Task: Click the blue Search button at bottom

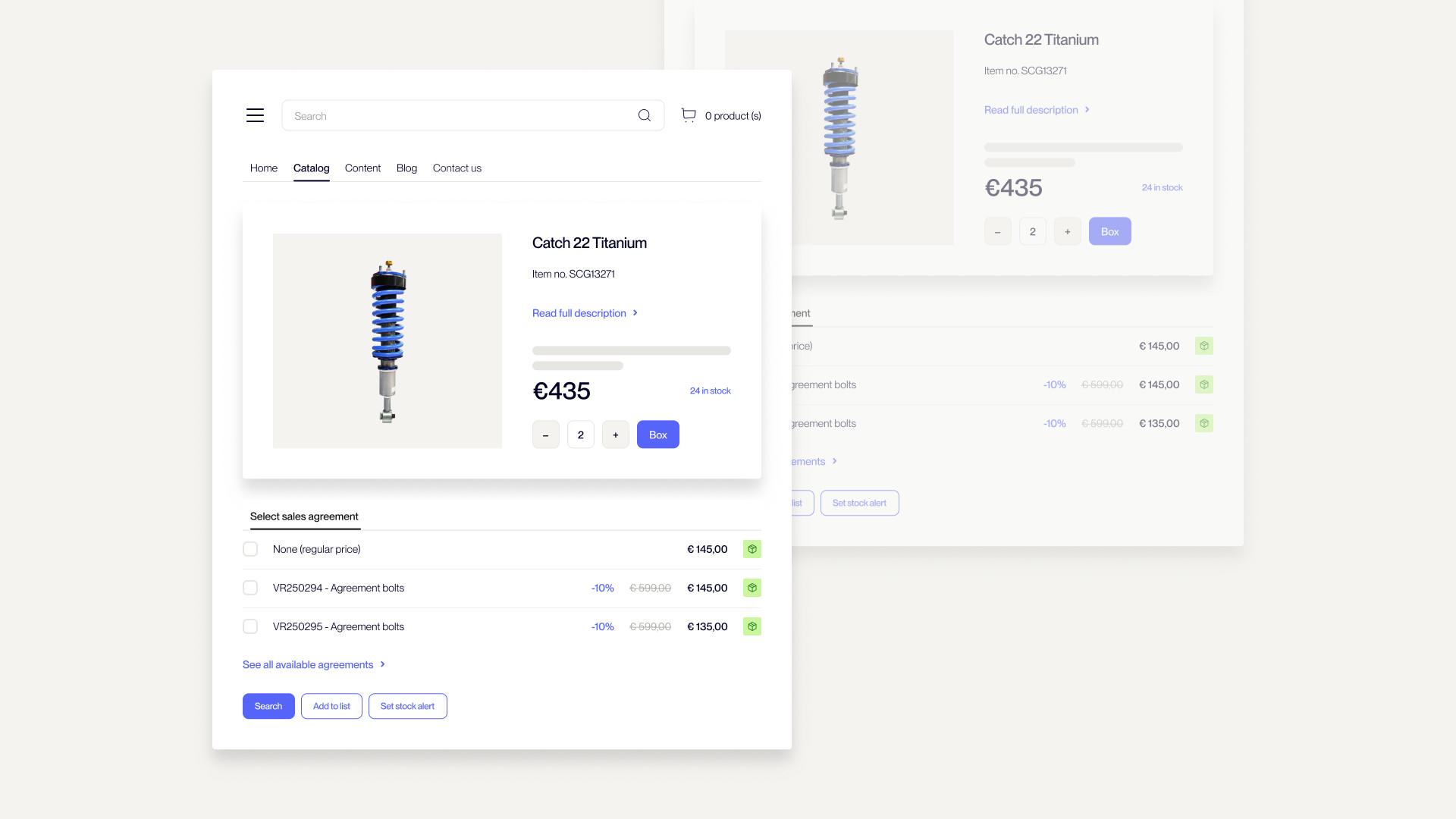Action: tap(268, 706)
